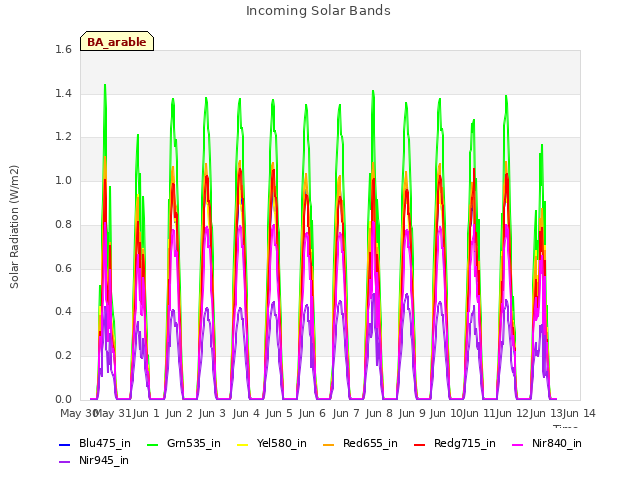Click the green Grn535_in legend swatch
The image size is (640, 480).
(153, 444)
